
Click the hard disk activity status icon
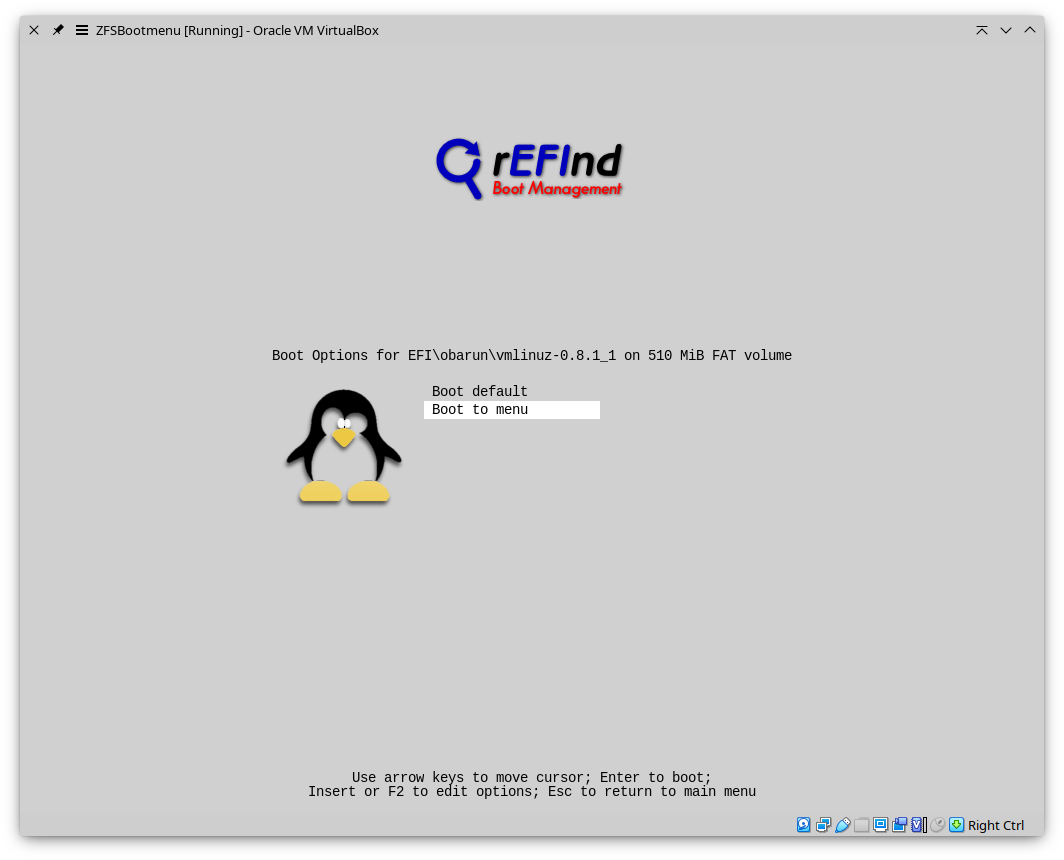point(803,825)
